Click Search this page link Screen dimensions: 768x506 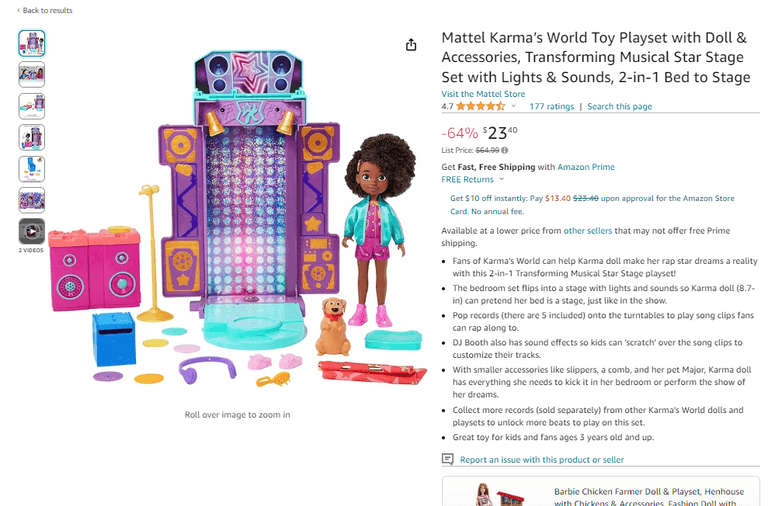619,106
